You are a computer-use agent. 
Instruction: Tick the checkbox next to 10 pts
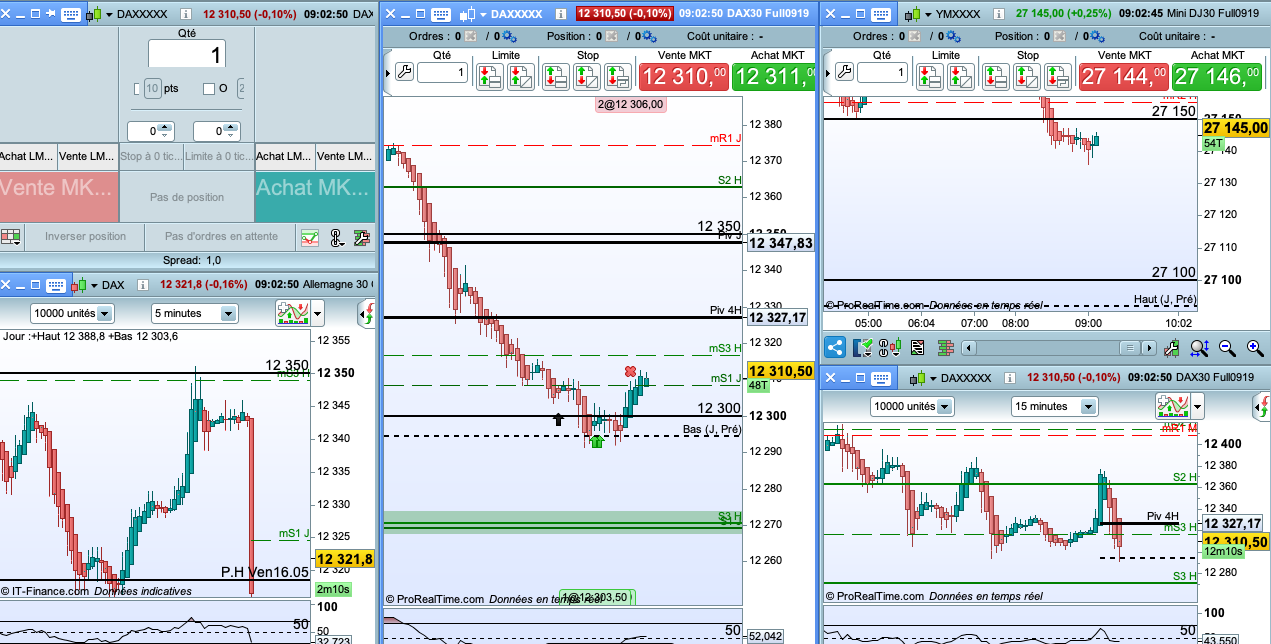coord(136,89)
